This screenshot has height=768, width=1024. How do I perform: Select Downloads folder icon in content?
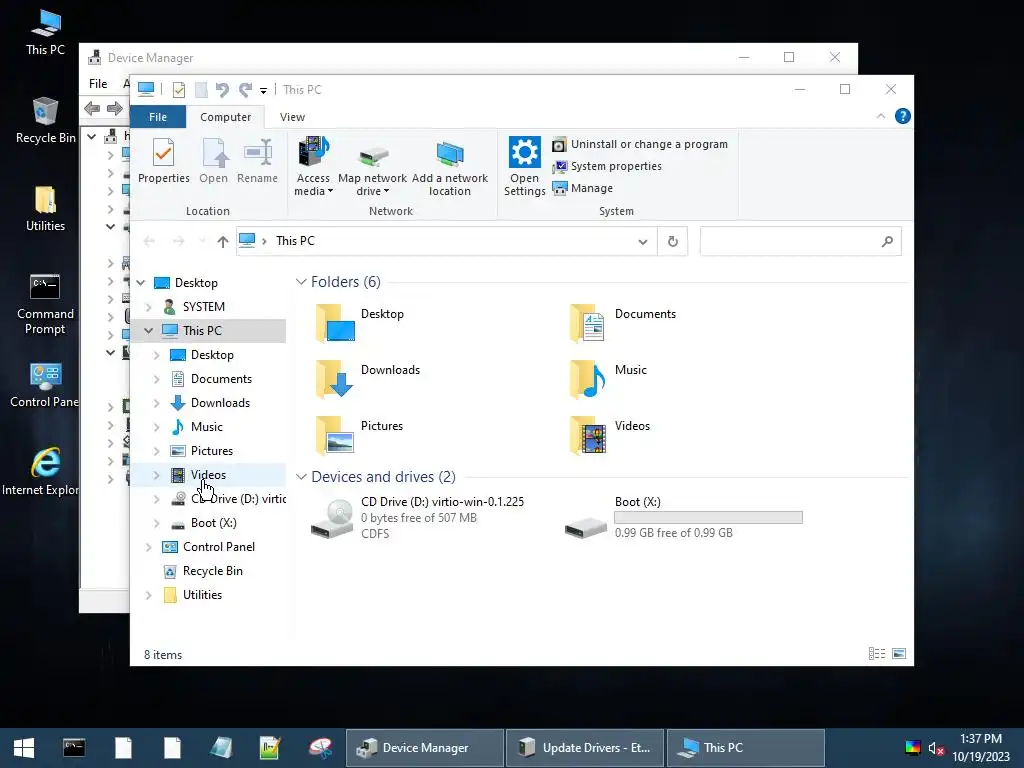(x=334, y=379)
